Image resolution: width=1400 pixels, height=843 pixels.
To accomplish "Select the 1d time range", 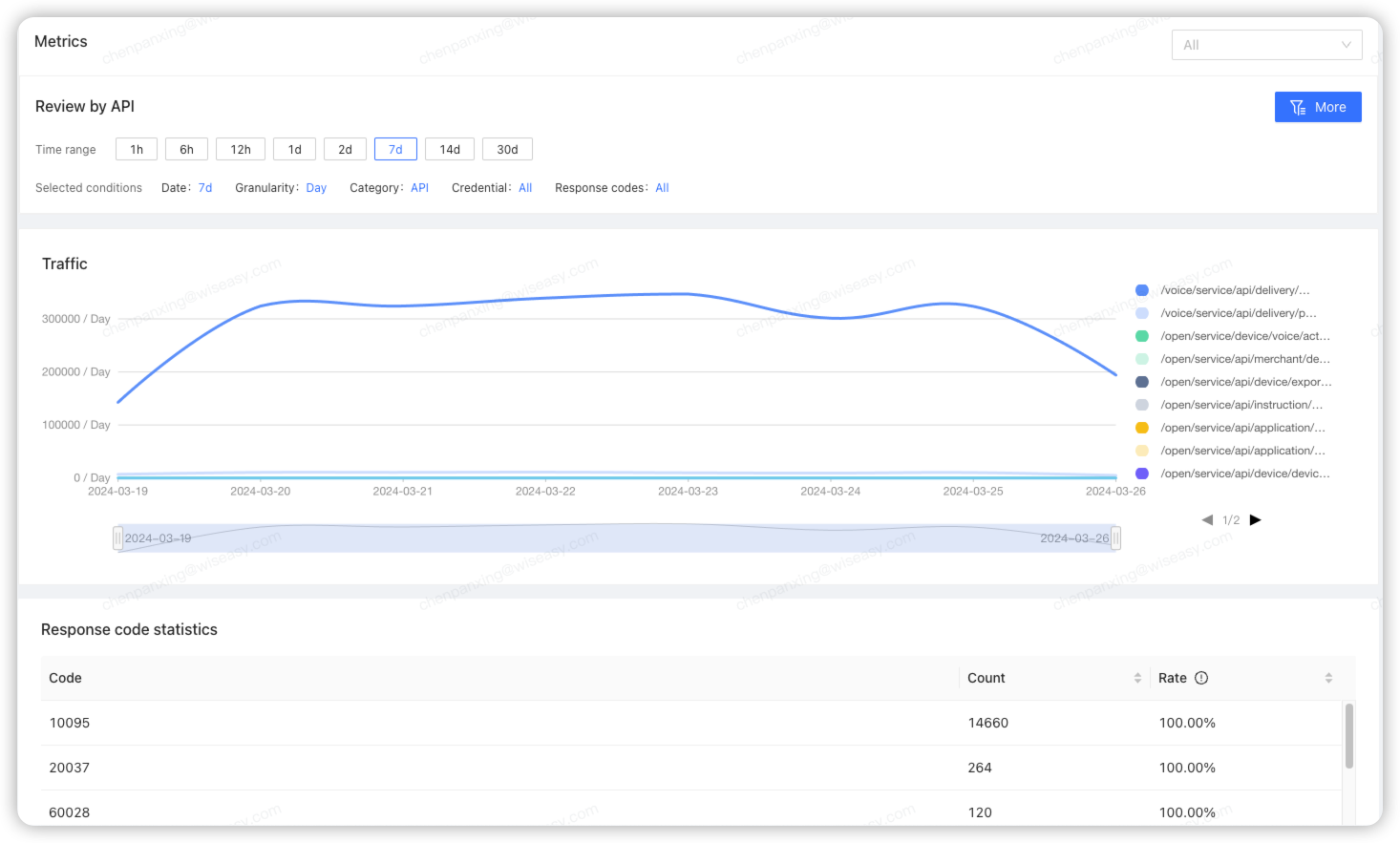I will [295, 149].
